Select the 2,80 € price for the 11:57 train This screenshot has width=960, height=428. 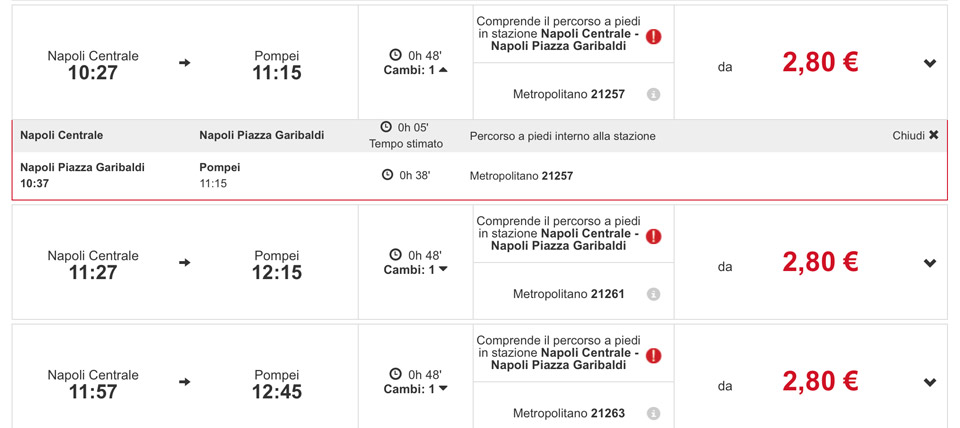[820, 382]
